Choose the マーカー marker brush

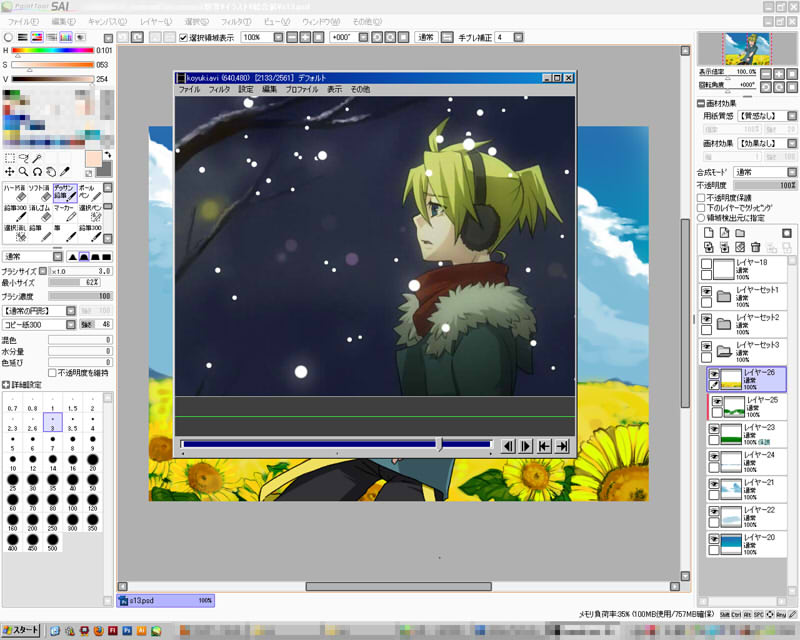65,213
